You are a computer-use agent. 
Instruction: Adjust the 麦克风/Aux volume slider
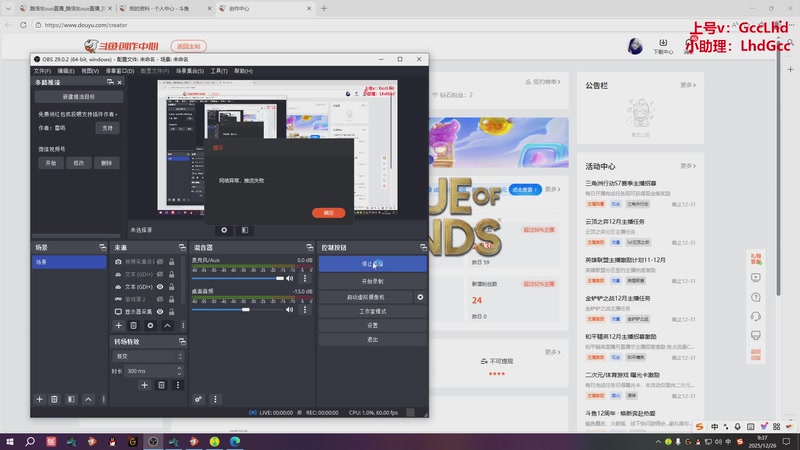coord(238,279)
